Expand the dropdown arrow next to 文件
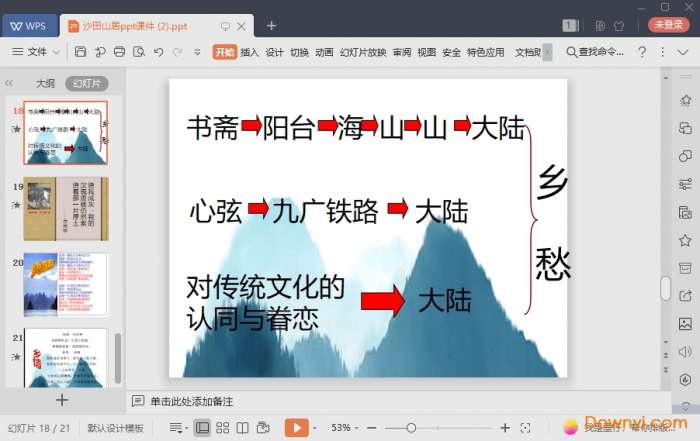 pos(56,52)
